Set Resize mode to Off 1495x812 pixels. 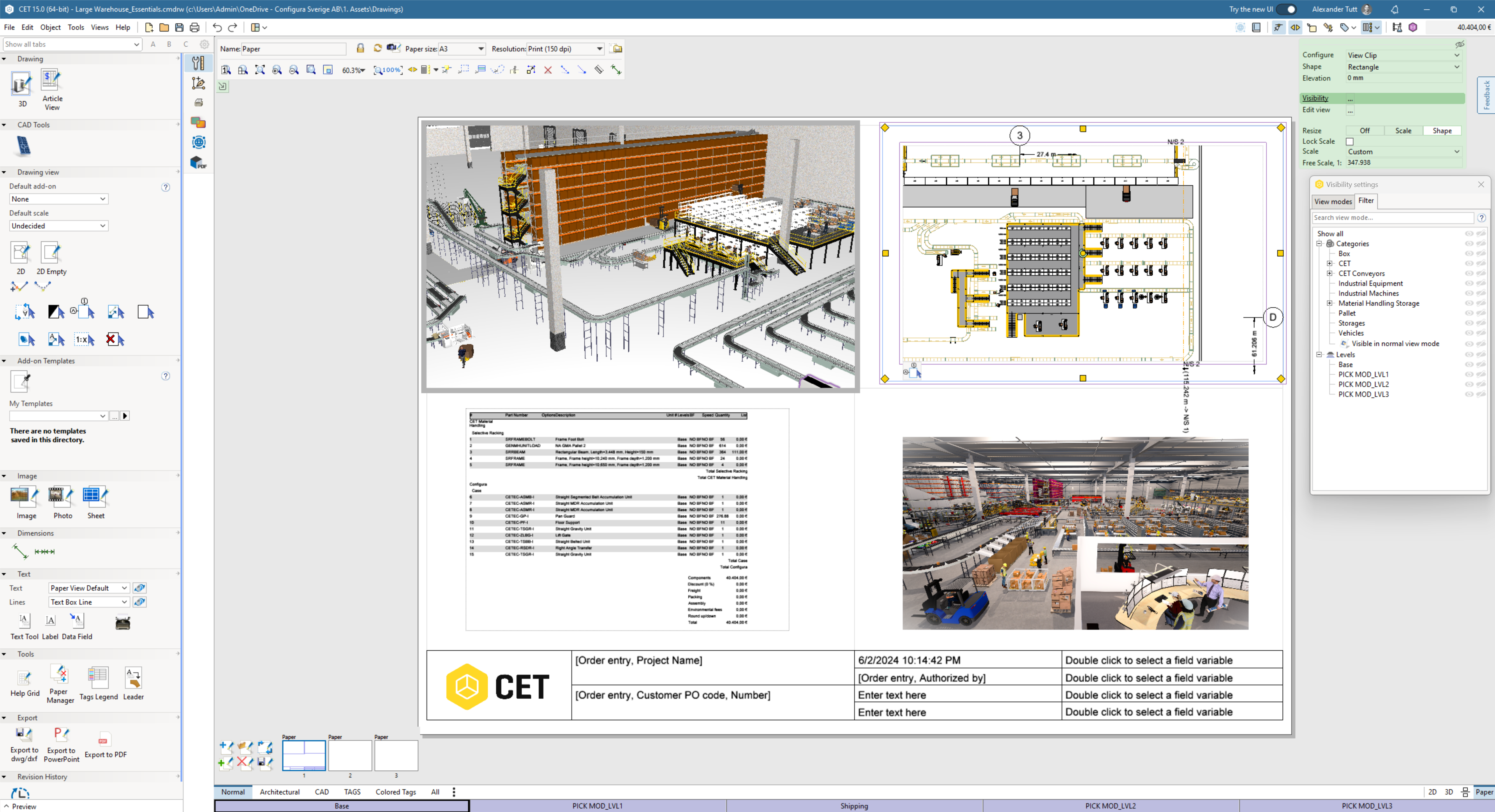tap(1365, 130)
